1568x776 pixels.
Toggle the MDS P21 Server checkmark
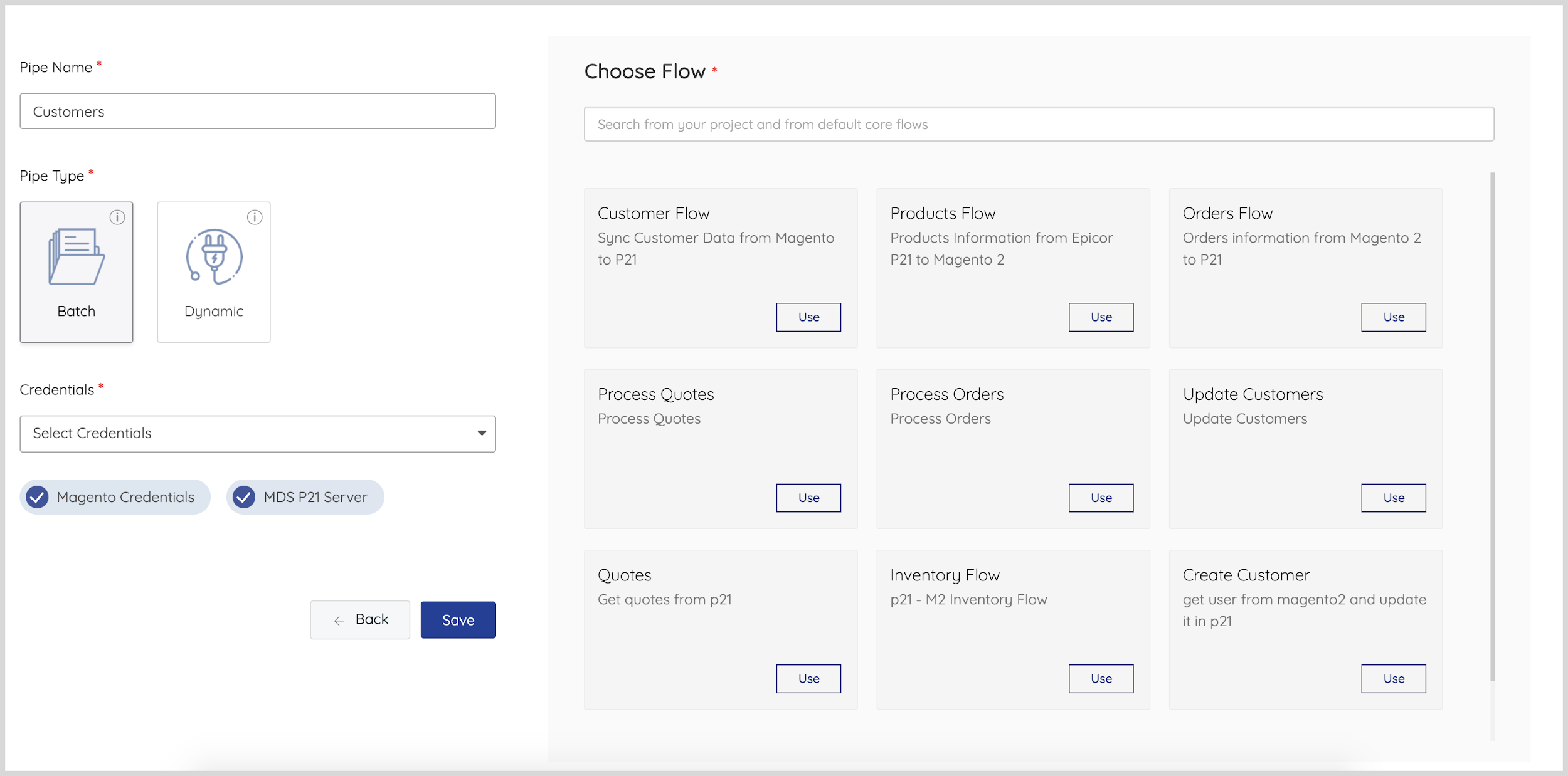point(244,497)
